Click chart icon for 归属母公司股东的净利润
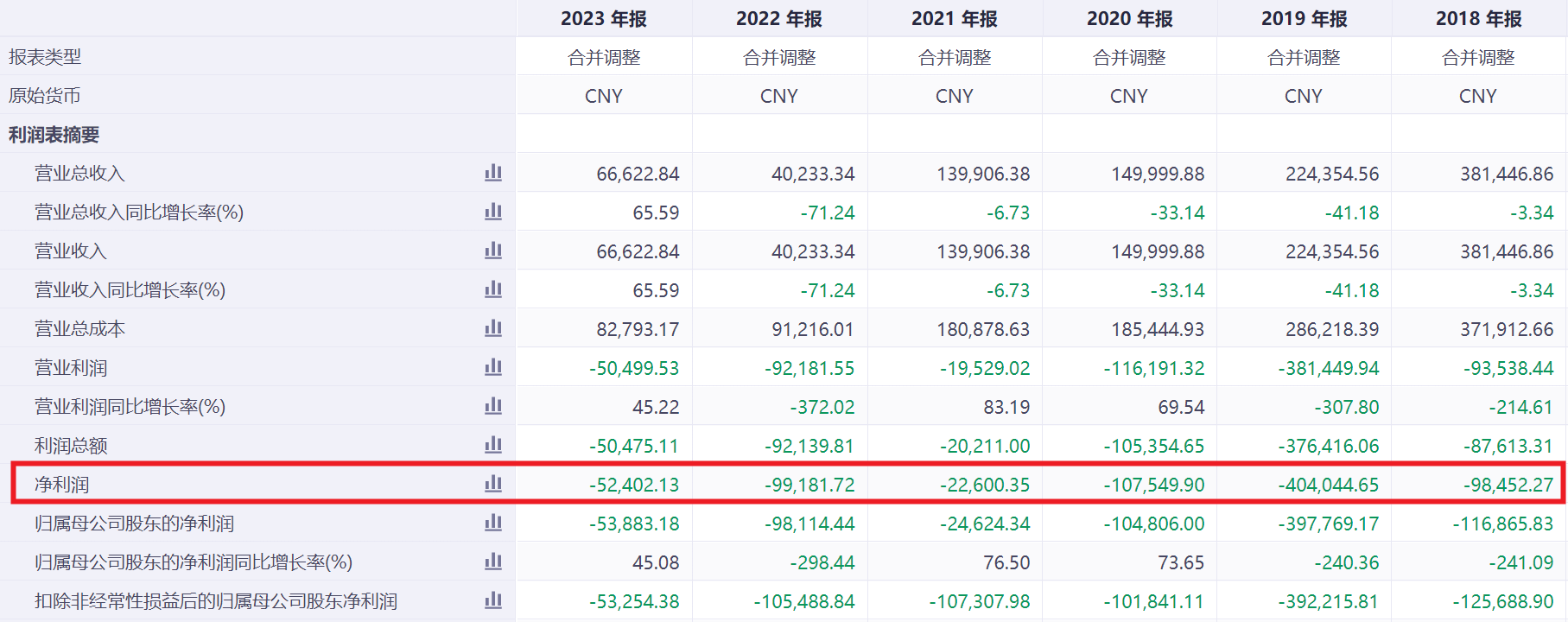The image size is (1568, 622). pos(493,523)
